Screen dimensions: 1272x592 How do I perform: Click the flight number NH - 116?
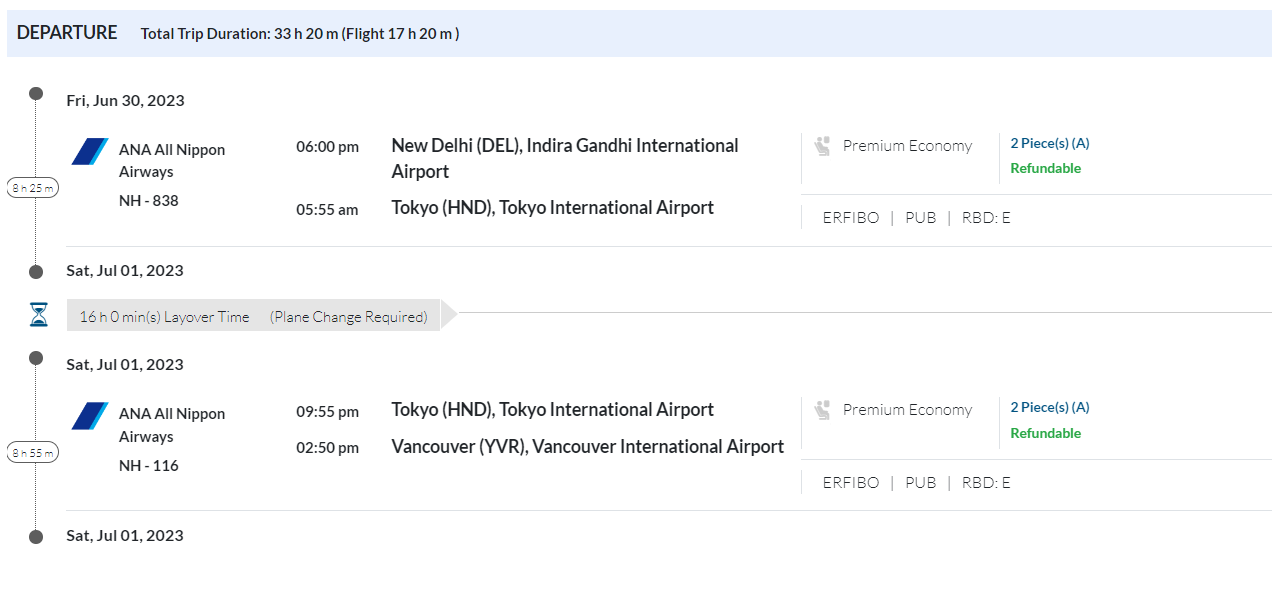148,465
